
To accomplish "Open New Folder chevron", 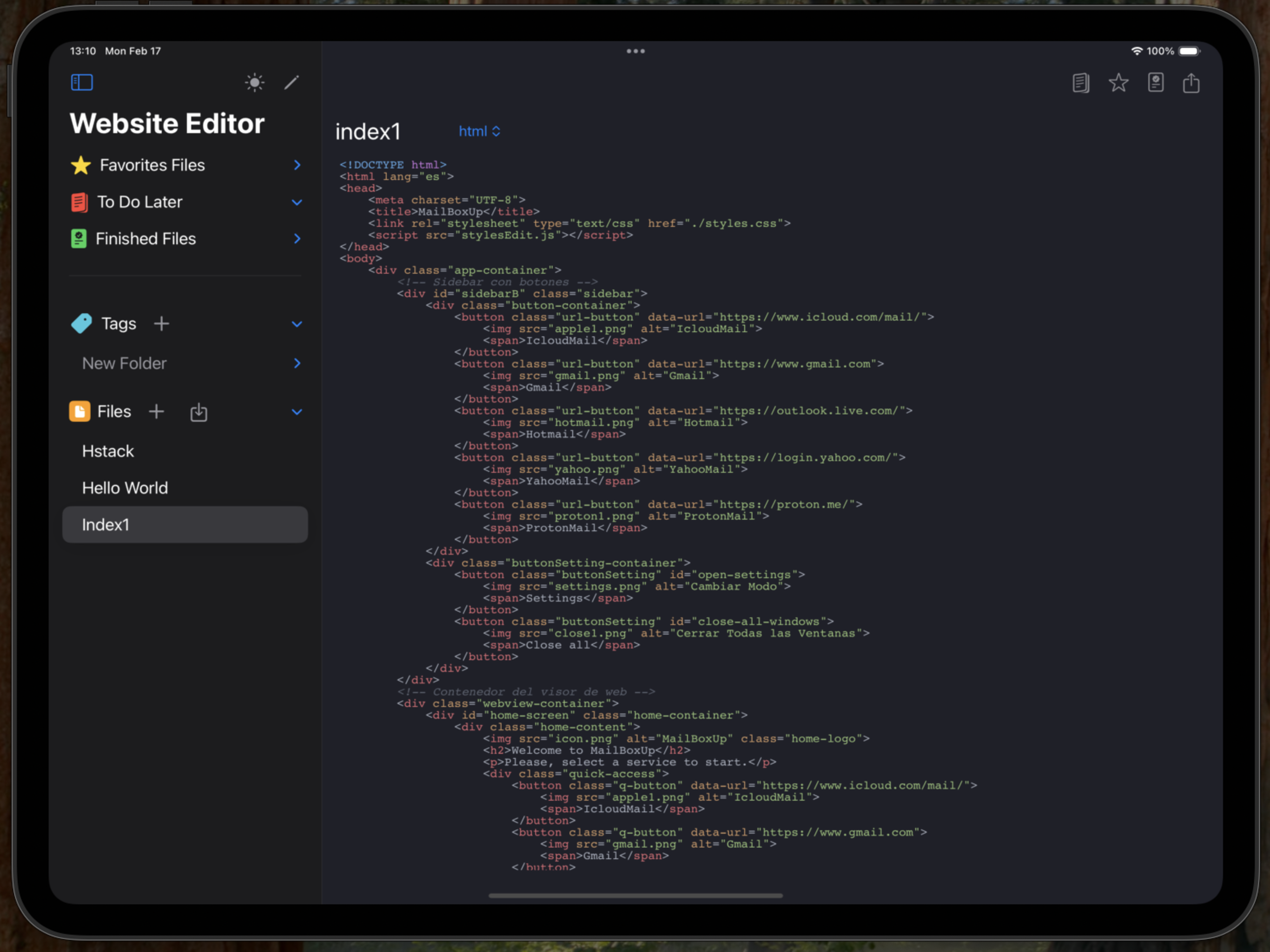I will 297,364.
